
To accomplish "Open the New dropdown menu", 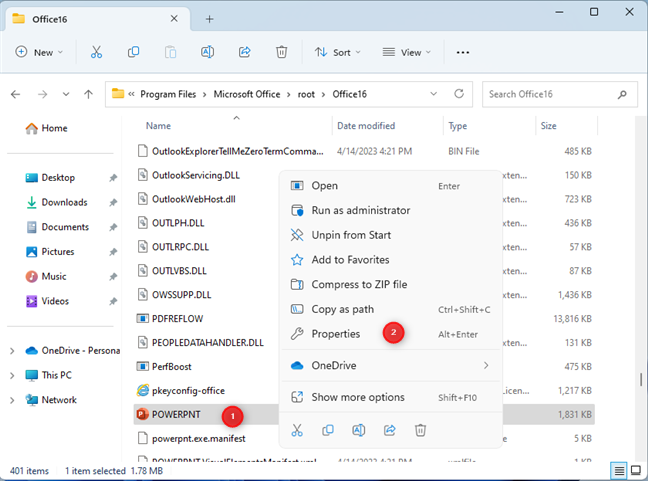I will click(39, 52).
